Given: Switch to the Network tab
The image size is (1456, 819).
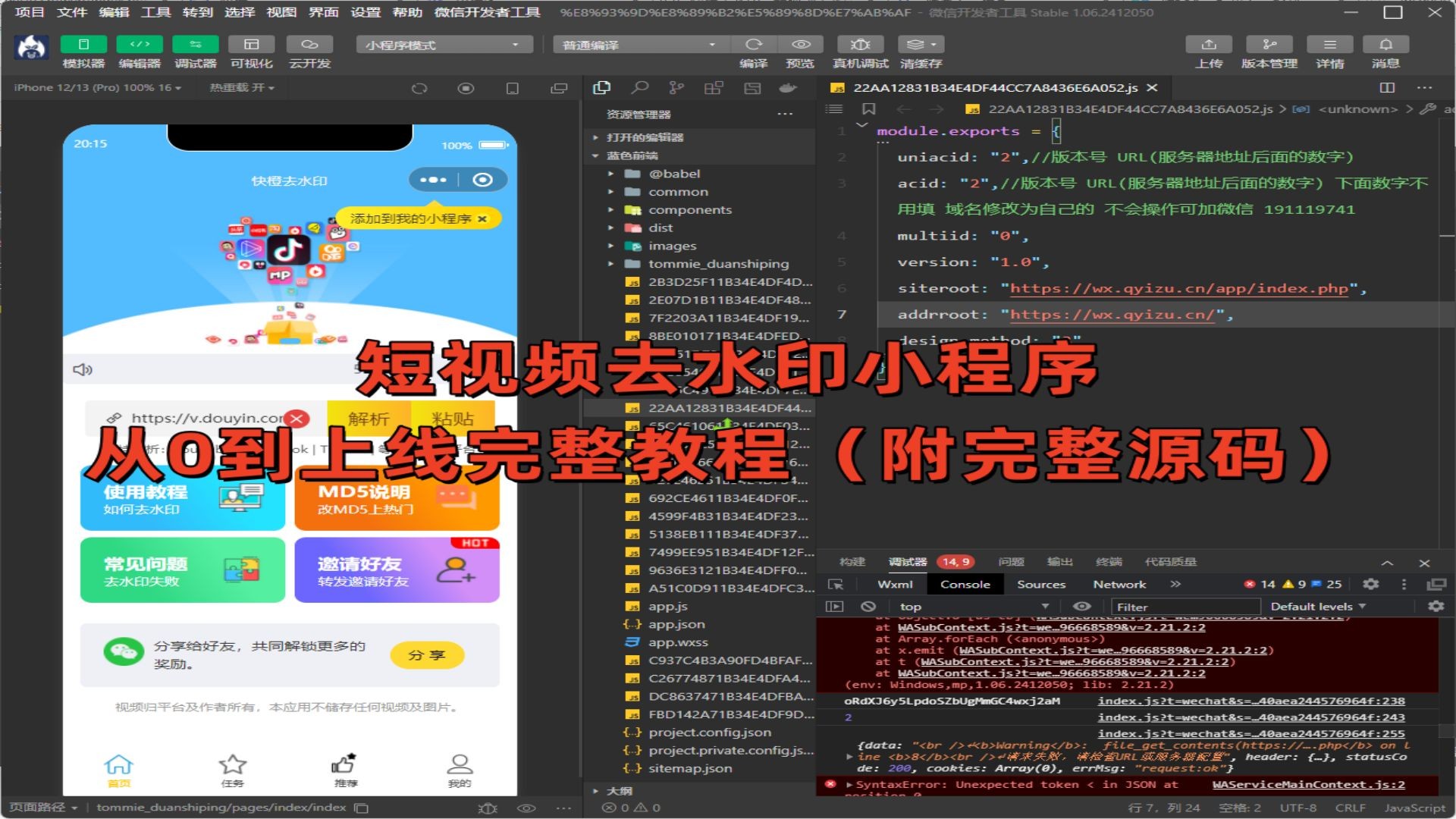Looking at the screenshot, I should click(1119, 584).
